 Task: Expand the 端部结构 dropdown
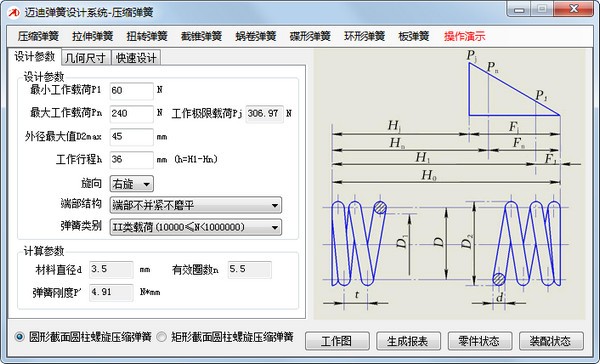(196, 205)
